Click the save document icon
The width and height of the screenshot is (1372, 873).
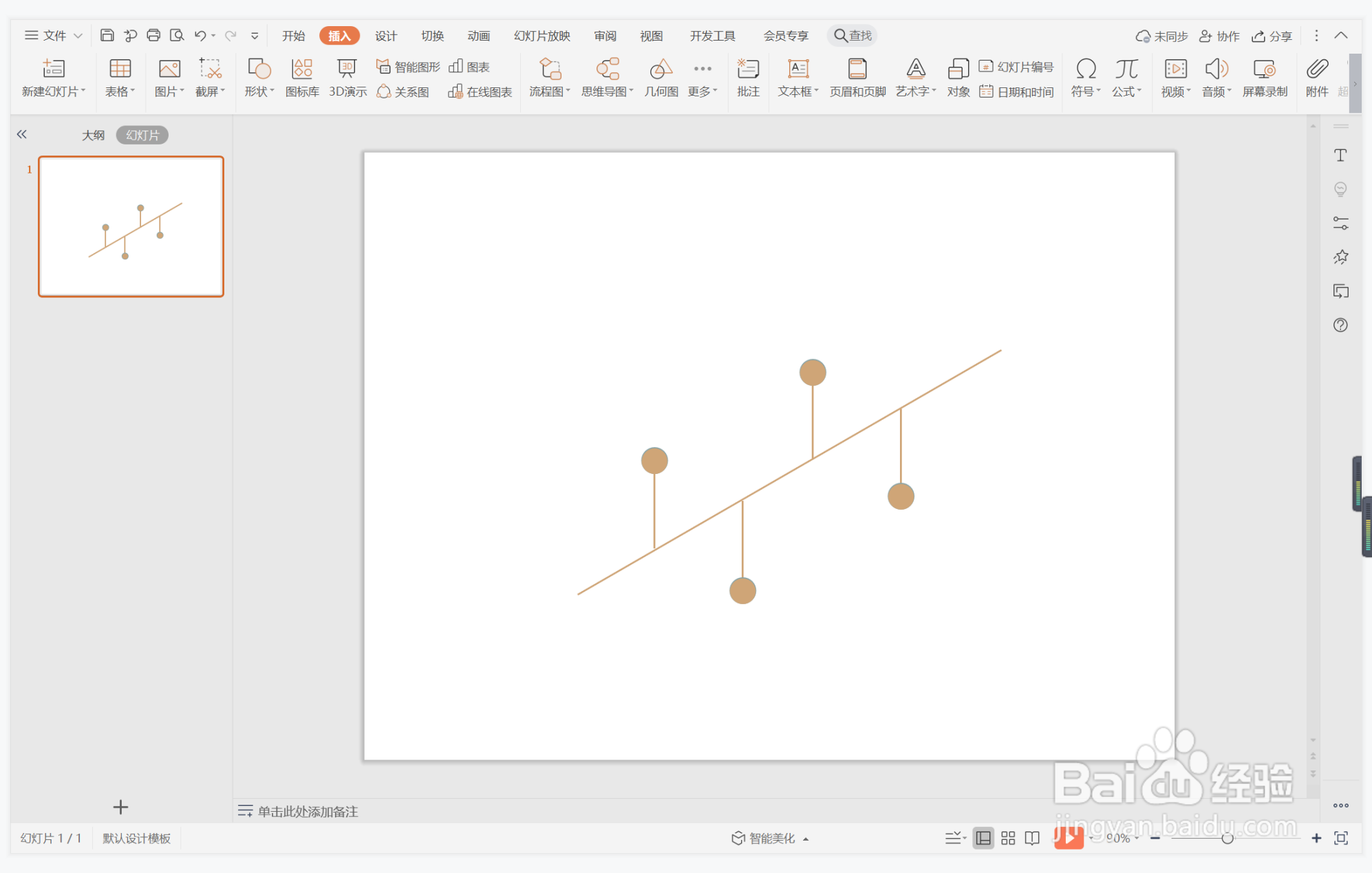coord(107,35)
